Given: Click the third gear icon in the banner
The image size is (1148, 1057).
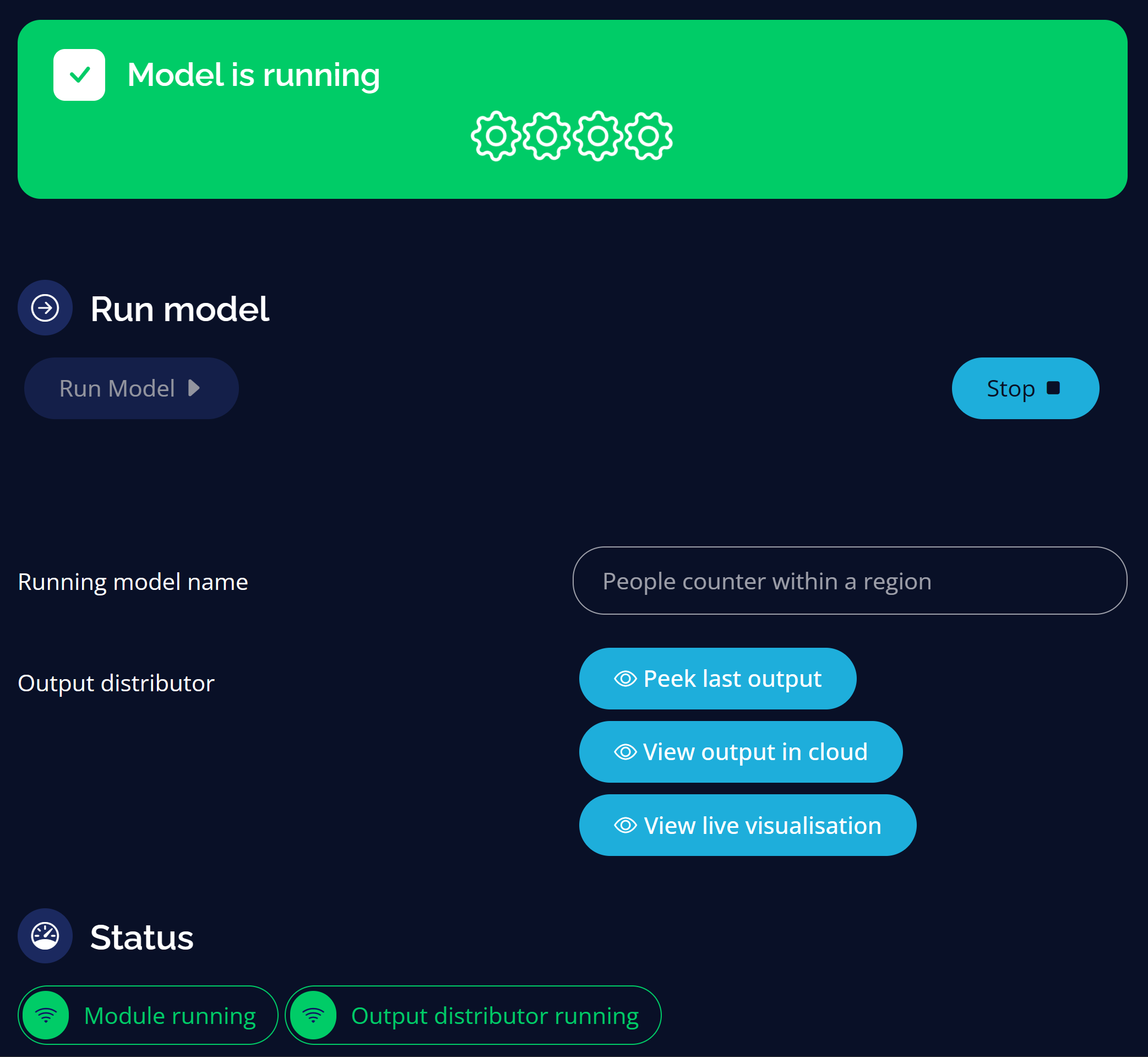Looking at the screenshot, I should (598, 136).
